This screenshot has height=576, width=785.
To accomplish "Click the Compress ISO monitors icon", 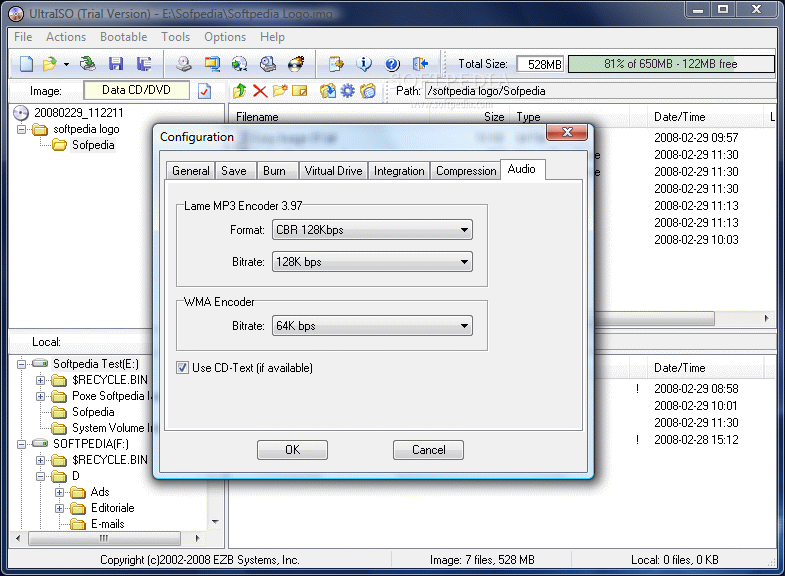I will pos(212,64).
